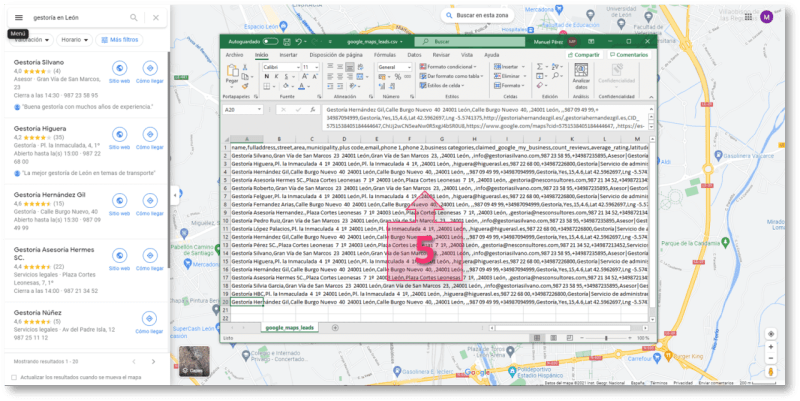Click the AutoSum sigma icon

click(x=539, y=67)
